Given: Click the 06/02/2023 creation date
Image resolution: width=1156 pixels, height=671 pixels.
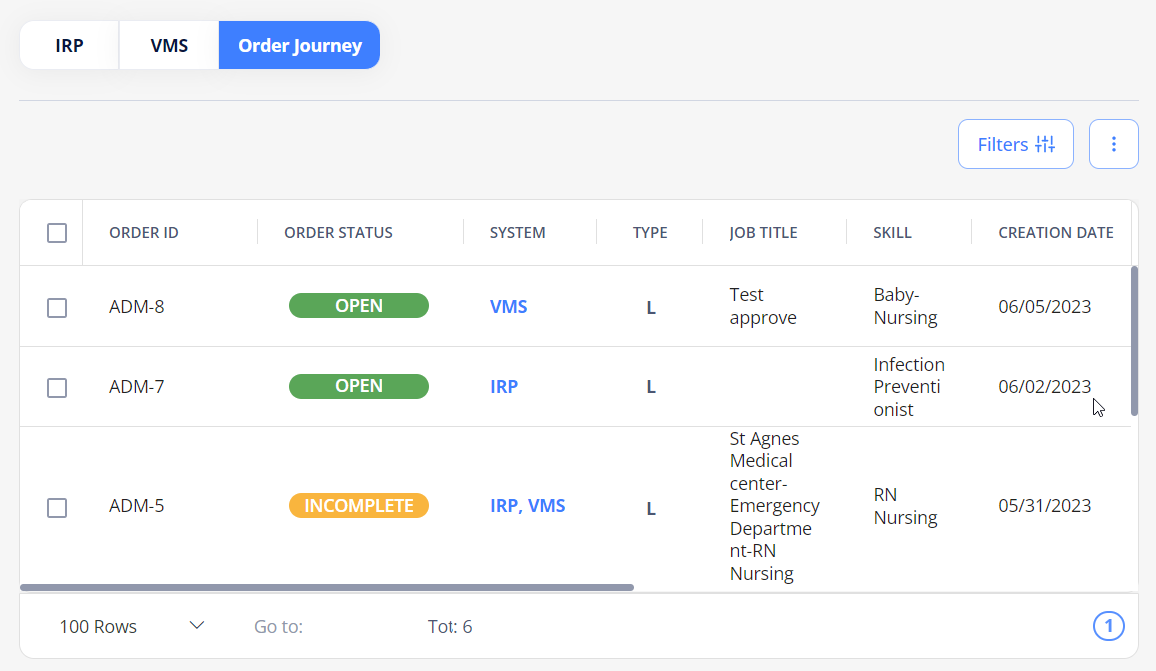Looking at the screenshot, I should pos(1045,387).
